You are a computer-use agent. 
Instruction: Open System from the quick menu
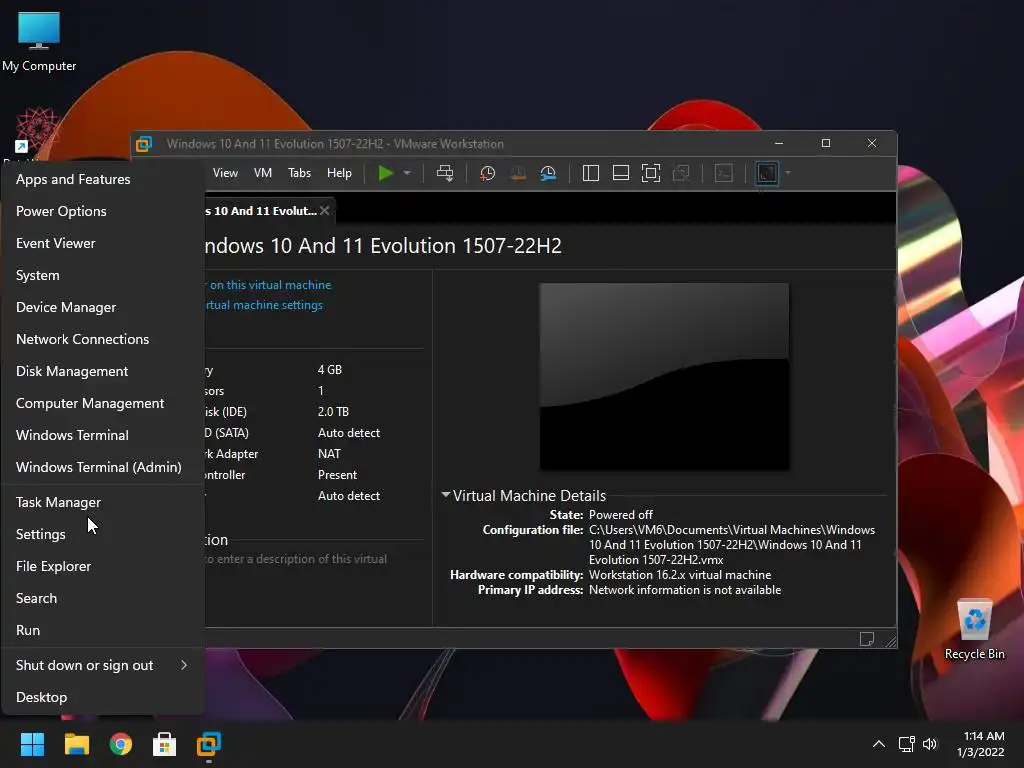(103, 275)
